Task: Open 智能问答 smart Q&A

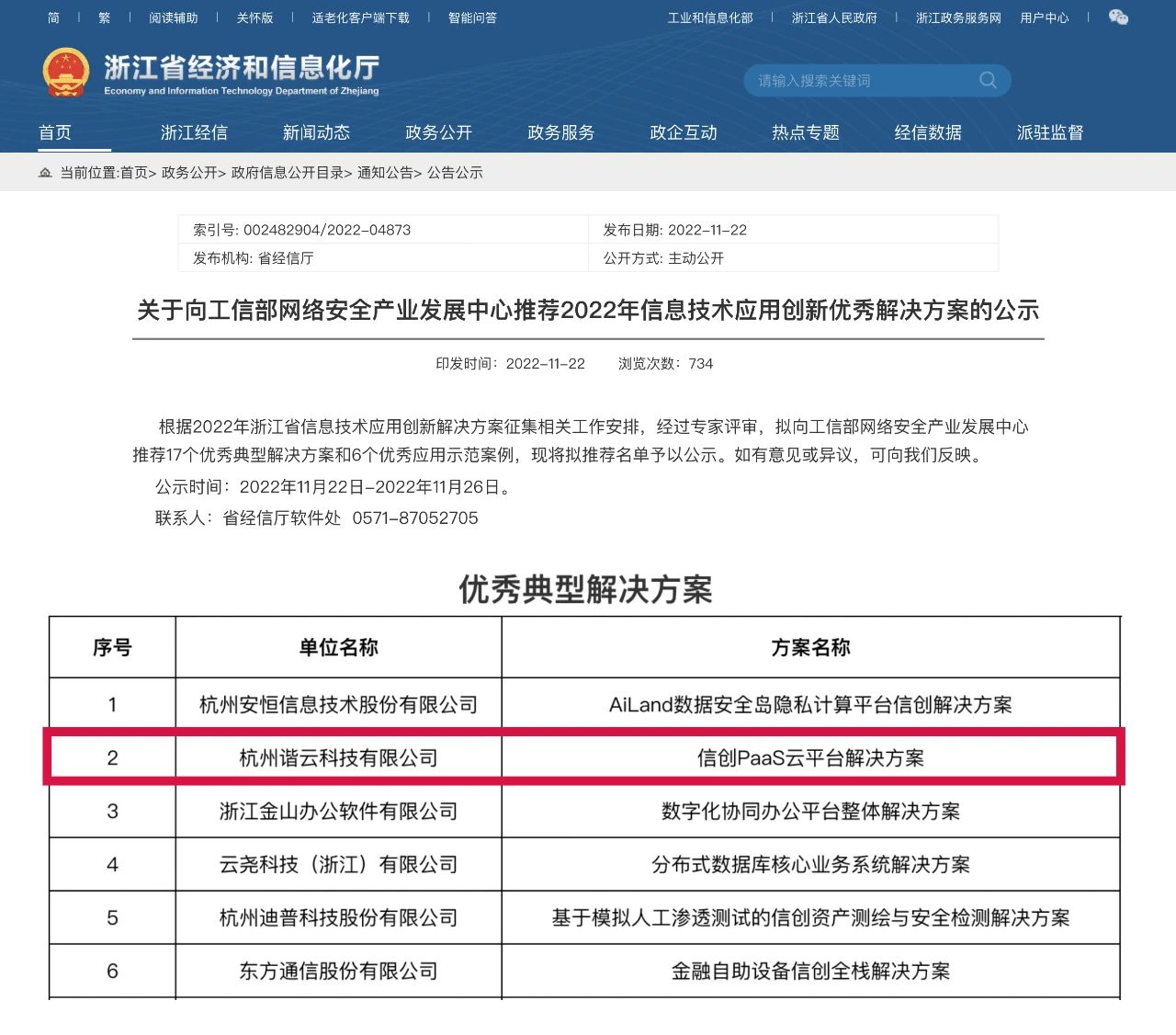Action: pyautogui.click(x=472, y=17)
